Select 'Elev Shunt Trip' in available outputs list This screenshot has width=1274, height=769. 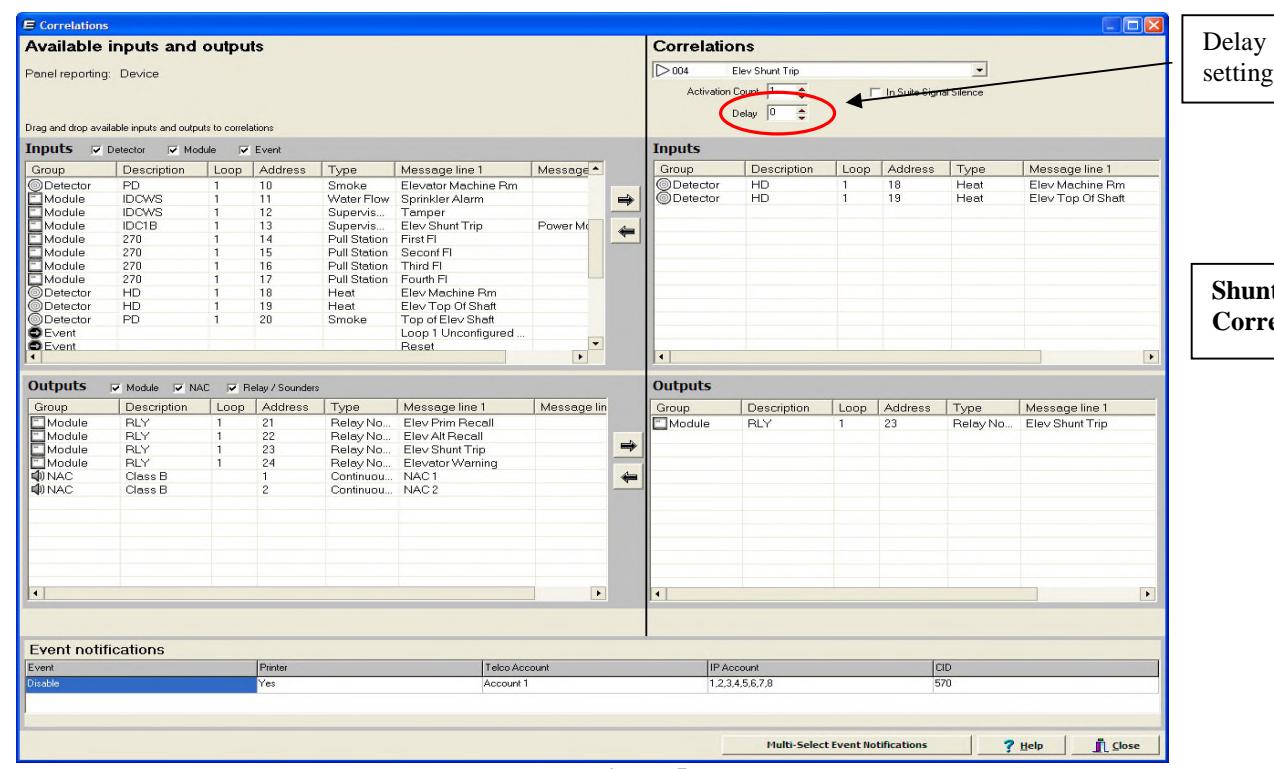(318, 449)
